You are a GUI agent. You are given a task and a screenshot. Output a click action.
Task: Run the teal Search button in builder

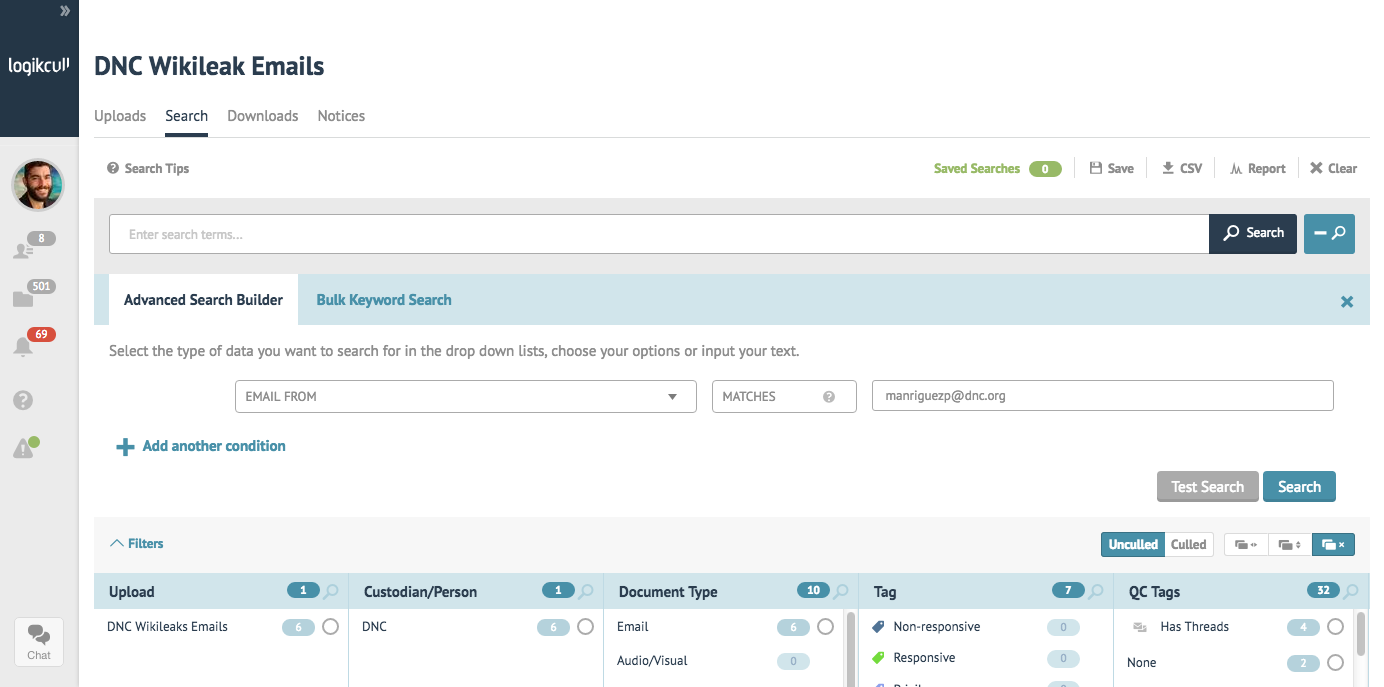(1299, 486)
